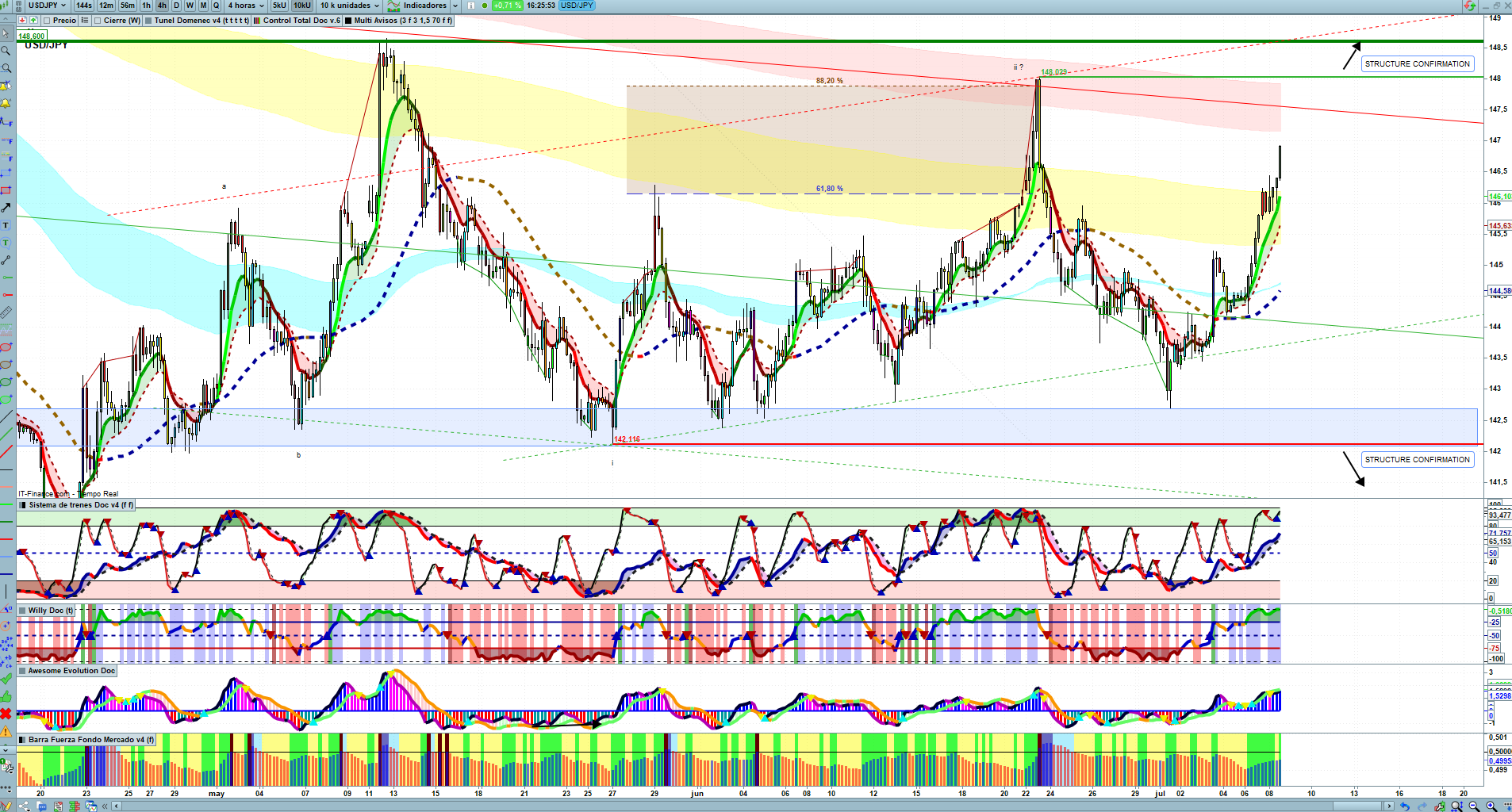Click the green thumbs-up icon on left
The image size is (1512, 812).
click(x=6, y=696)
